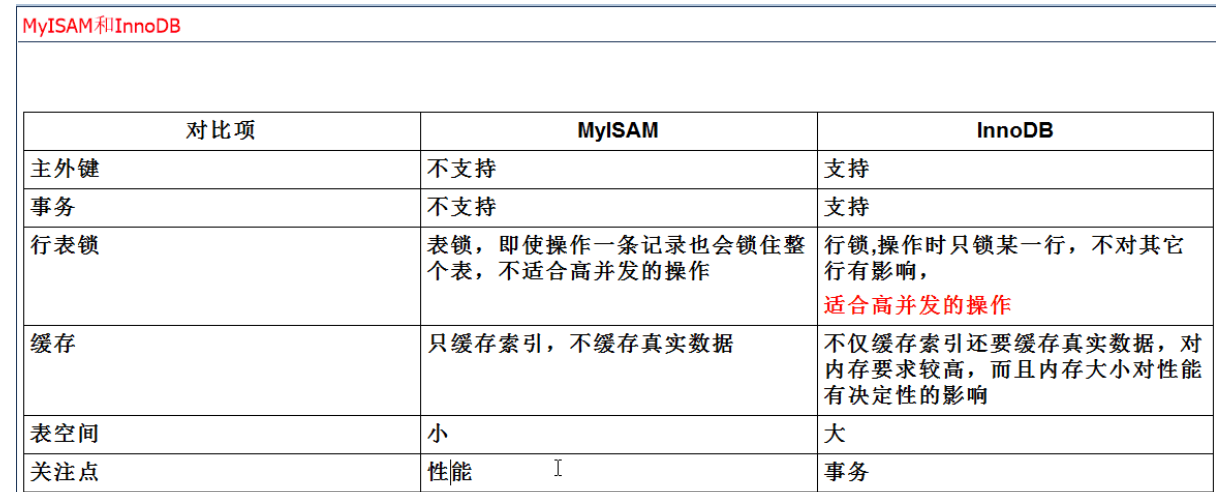Click the red title 'MyISAM和InnoDB'
Screen dimensions: 1216x492
[x=101, y=26]
